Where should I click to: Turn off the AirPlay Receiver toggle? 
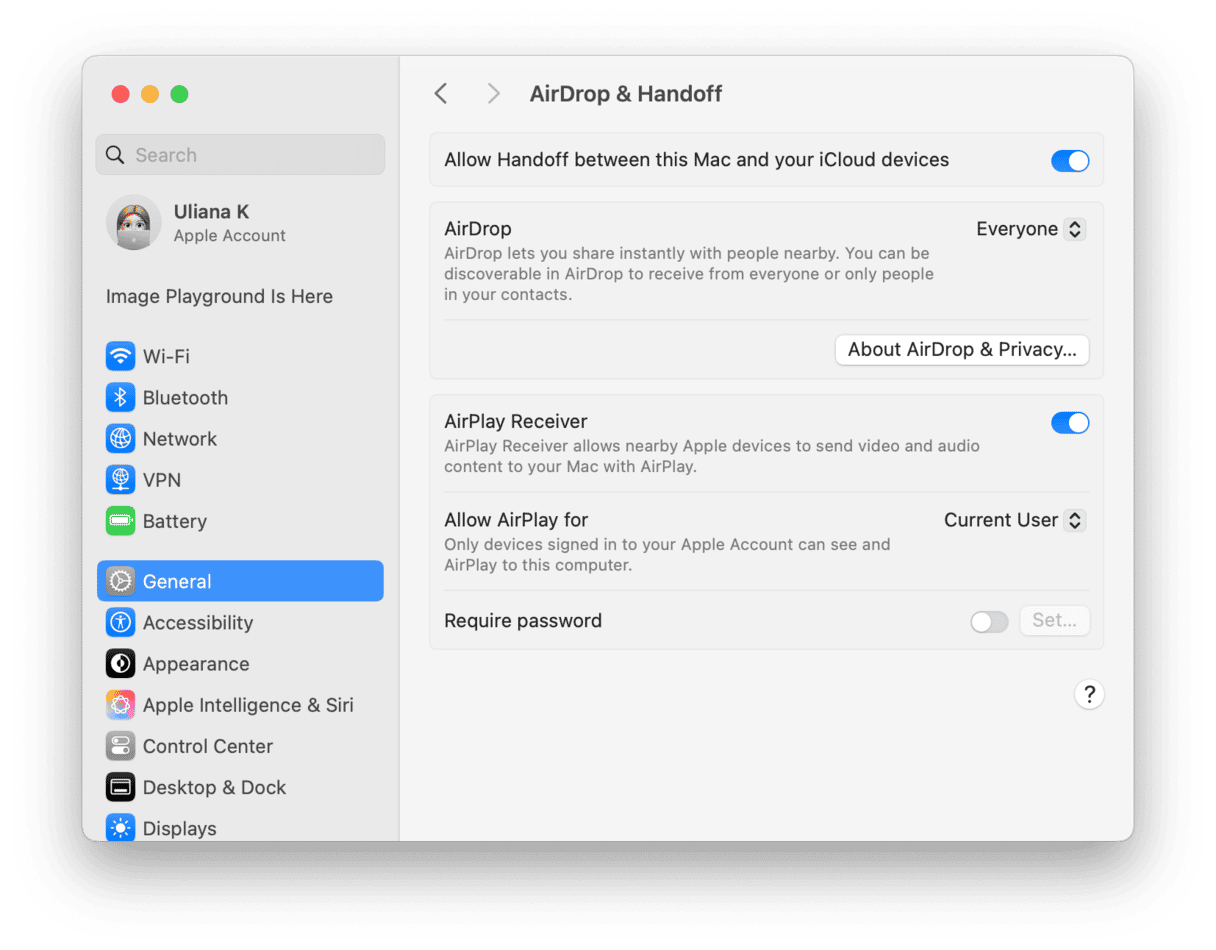(1070, 423)
